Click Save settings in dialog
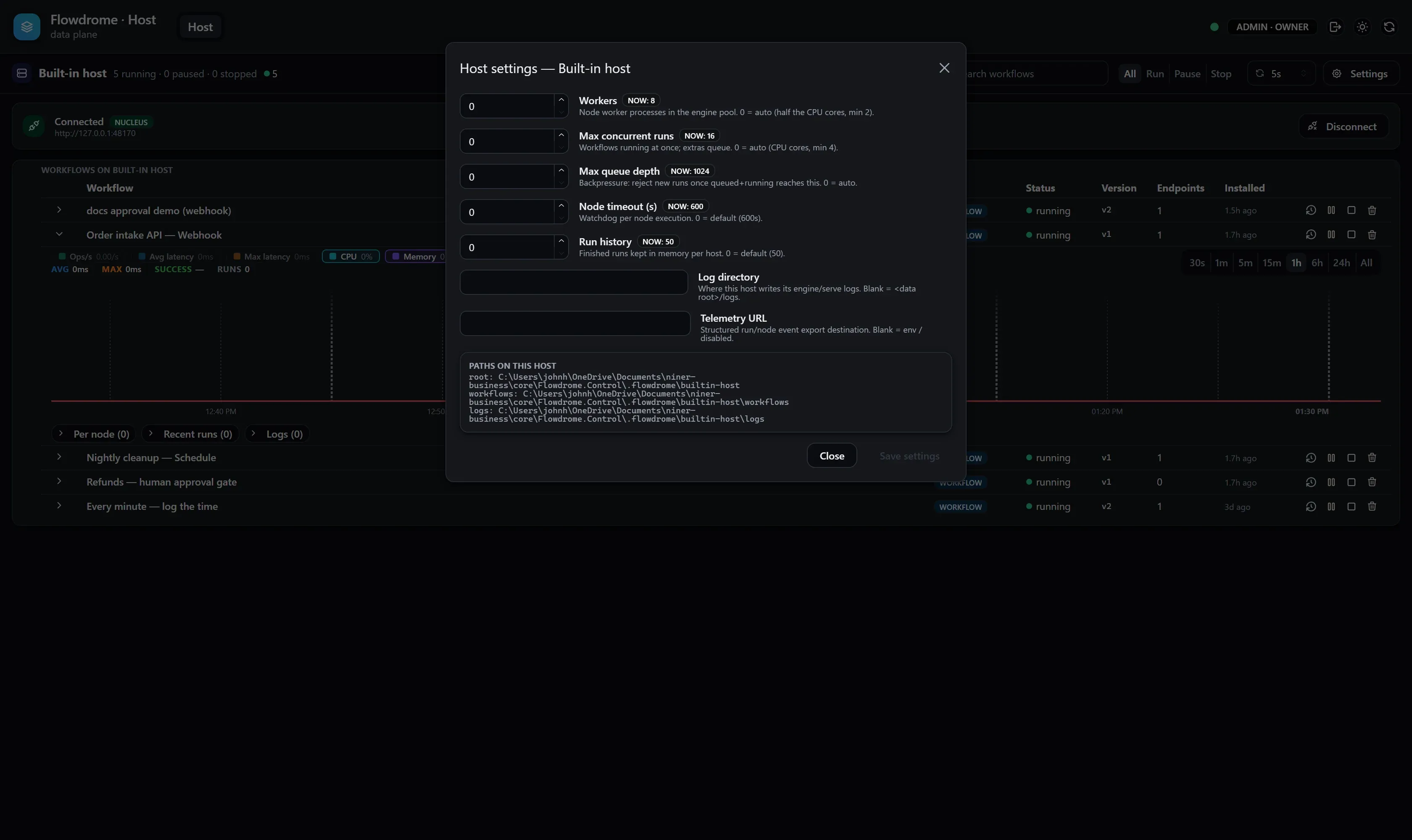 tap(909, 456)
